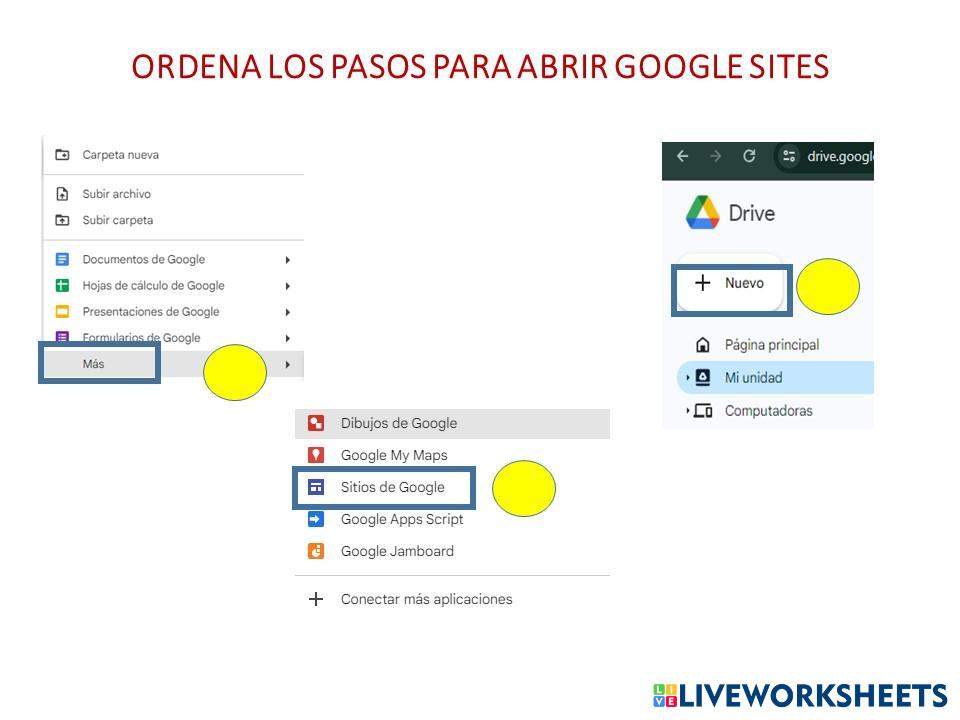Click the Google Docs blue icon
Viewport: 960px width, 720px height.
pos(62,259)
